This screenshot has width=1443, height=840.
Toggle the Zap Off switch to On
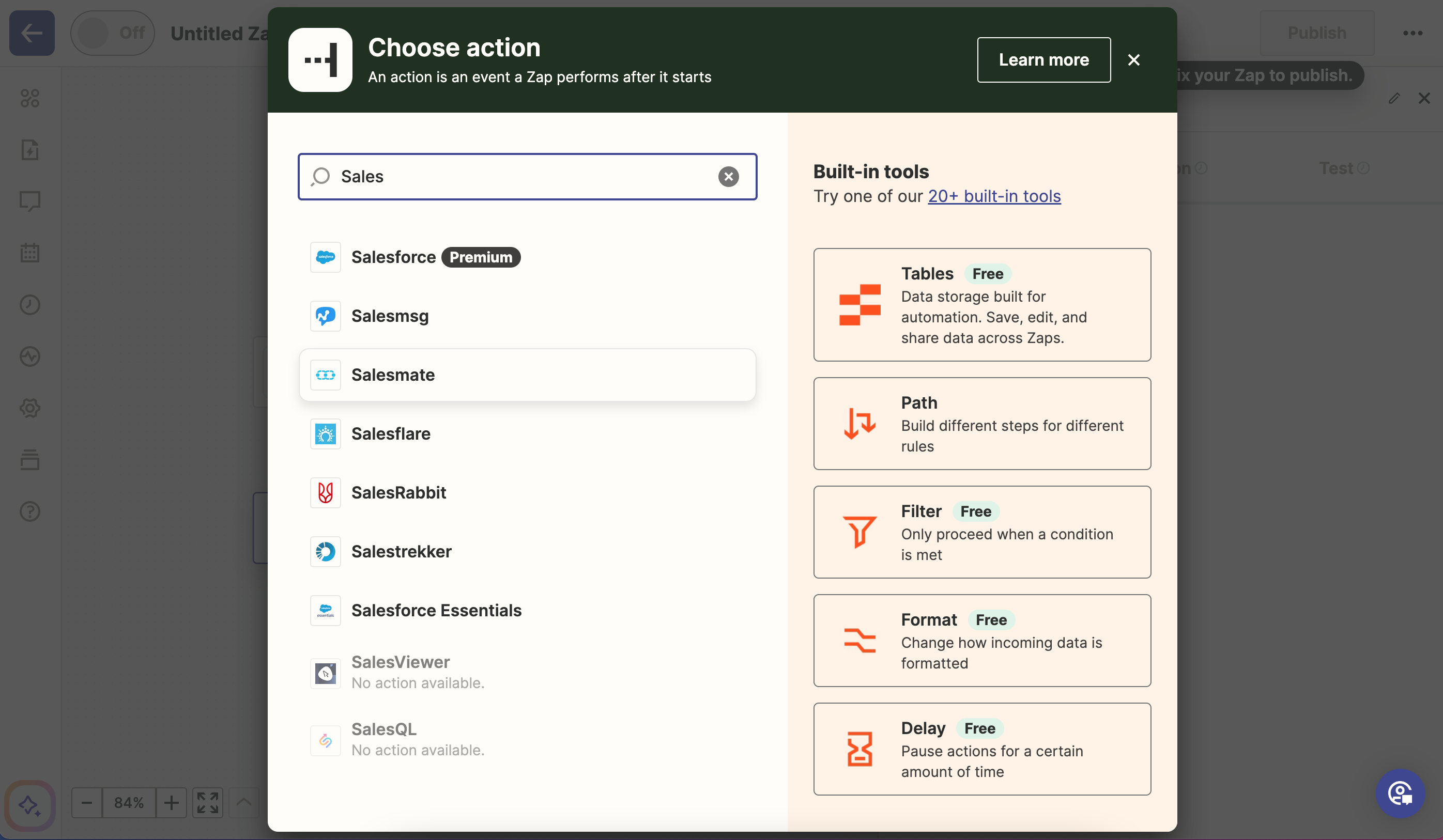tap(112, 33)
